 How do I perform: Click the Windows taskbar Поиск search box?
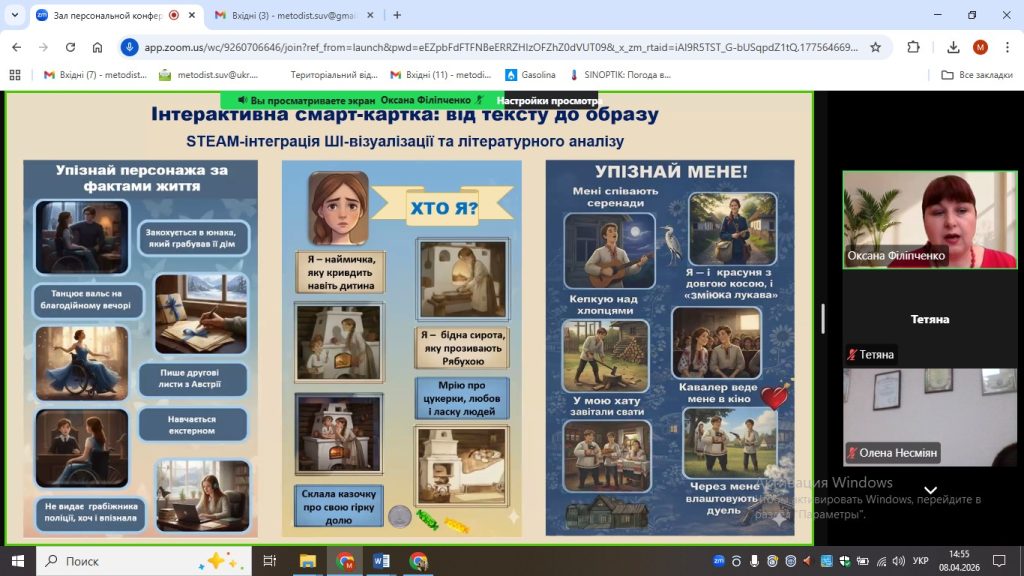(140, 561)
